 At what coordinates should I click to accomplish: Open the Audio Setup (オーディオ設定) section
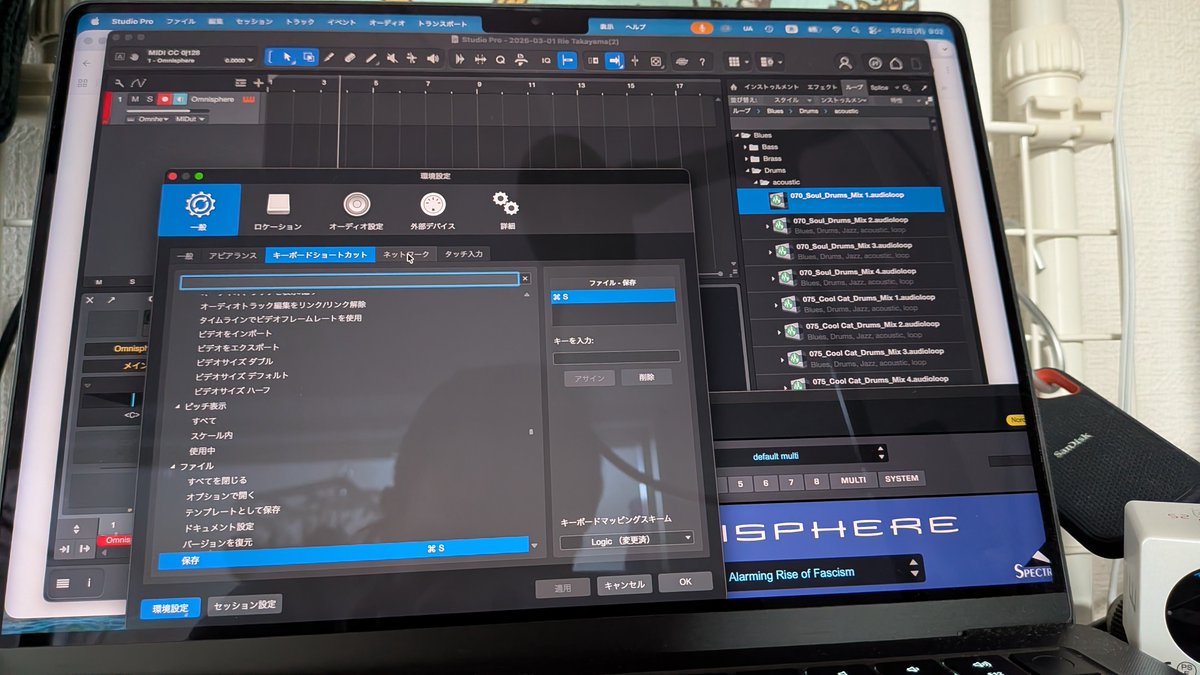[x=356, y=211]
